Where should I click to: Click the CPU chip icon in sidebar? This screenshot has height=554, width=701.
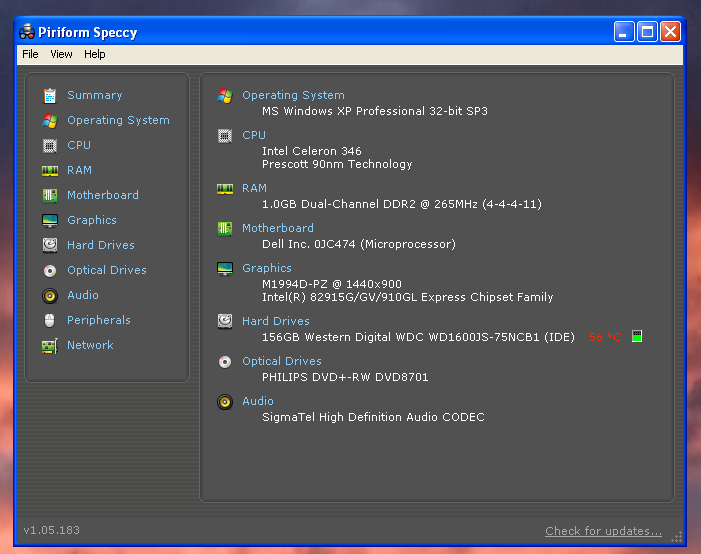50,146
